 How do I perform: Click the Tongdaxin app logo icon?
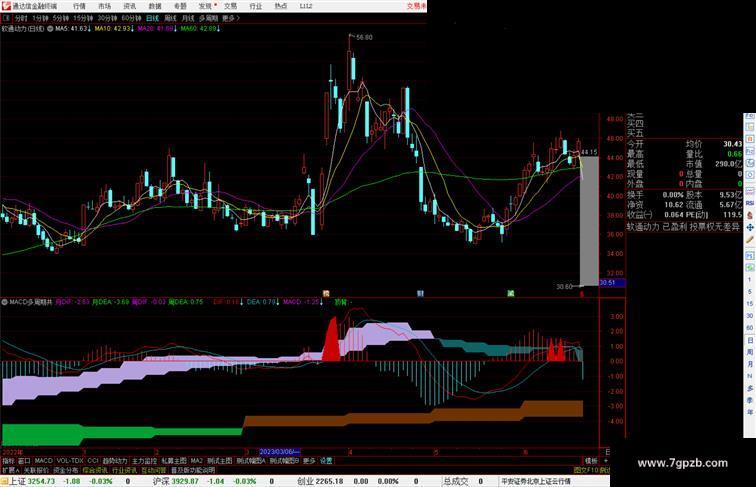point(6,6)
